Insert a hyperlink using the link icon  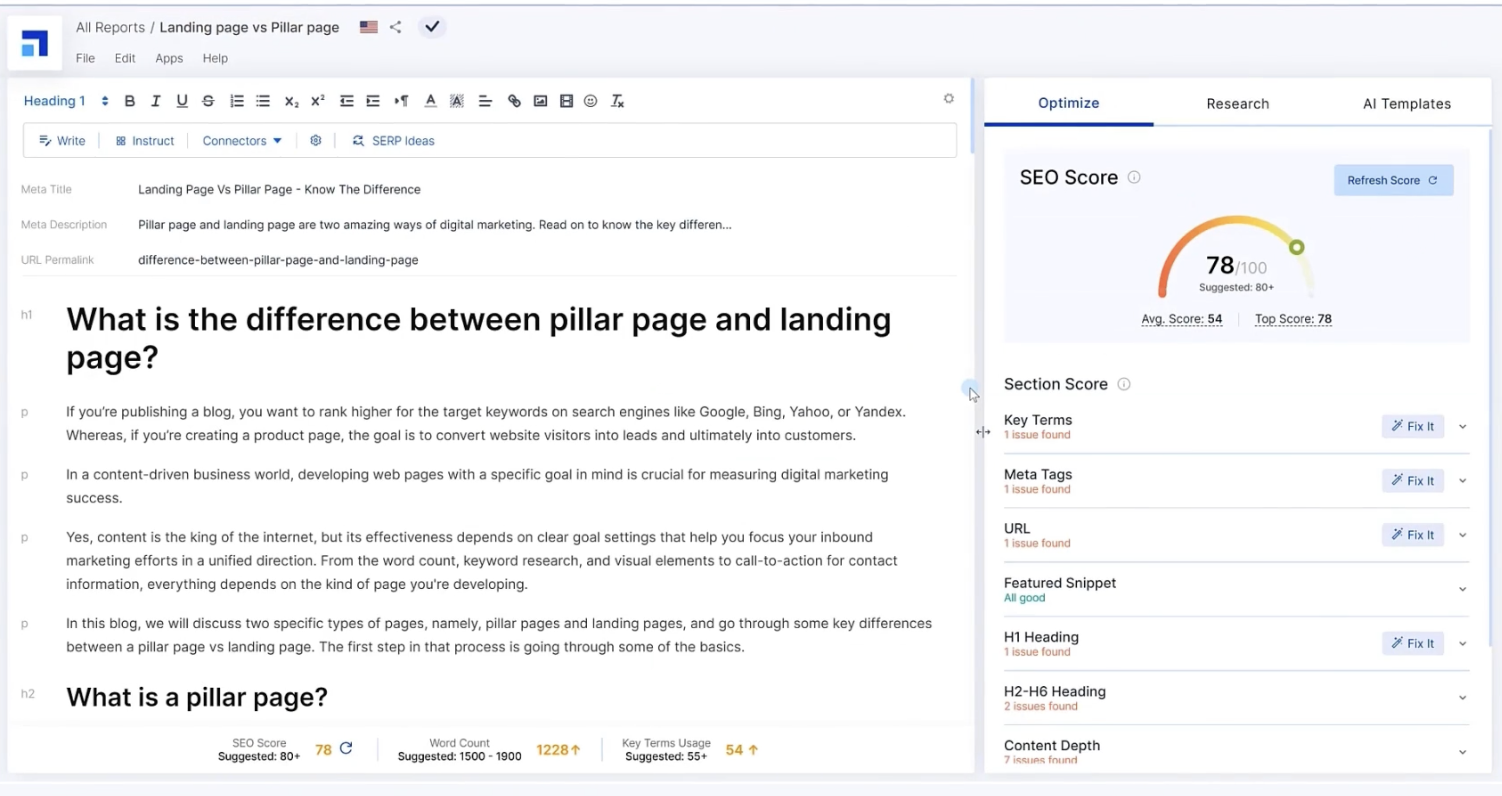tap(514, 101)
